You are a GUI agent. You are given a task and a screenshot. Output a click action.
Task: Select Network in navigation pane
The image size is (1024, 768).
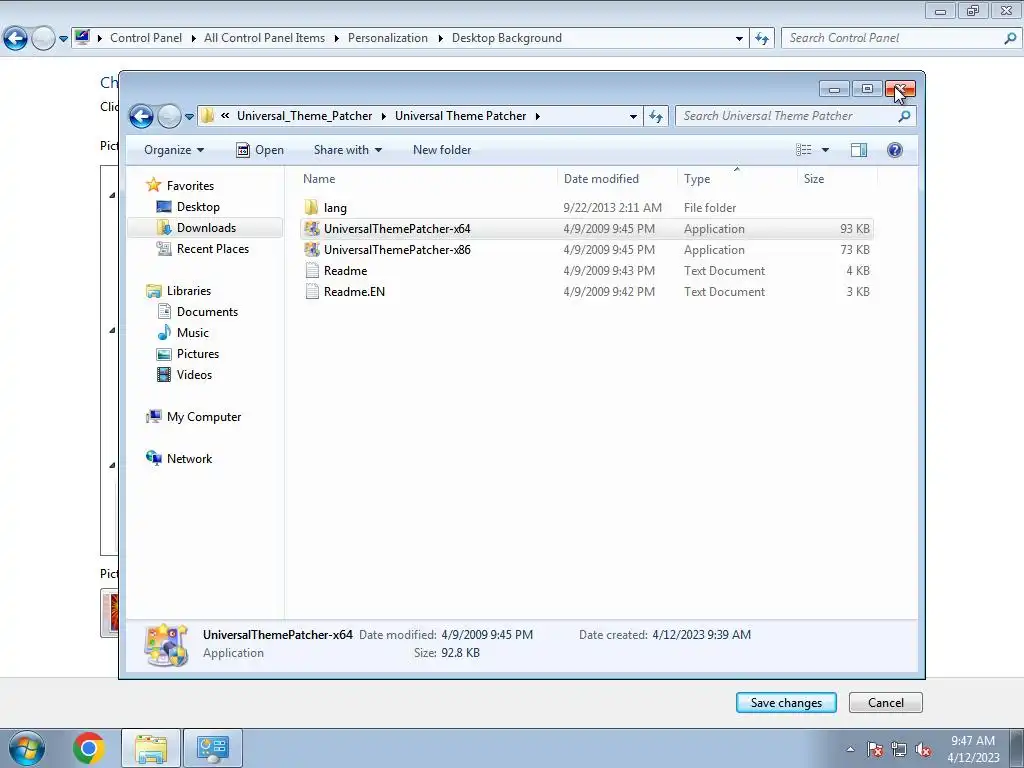189,459
